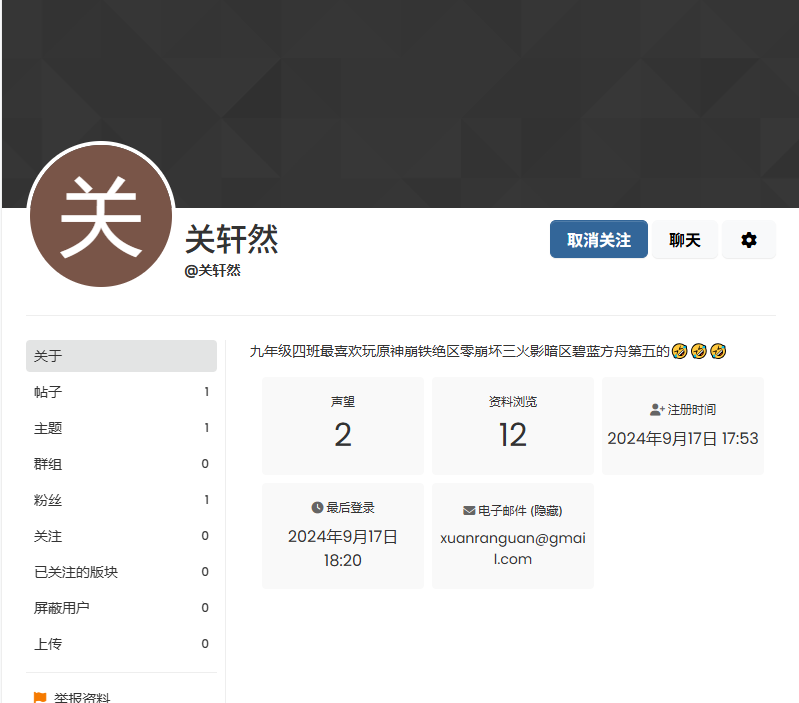Select the 关于 tab in sidebar
Image resolution: width=799 pixels, height=703 pixels.
tap(121, 356)
